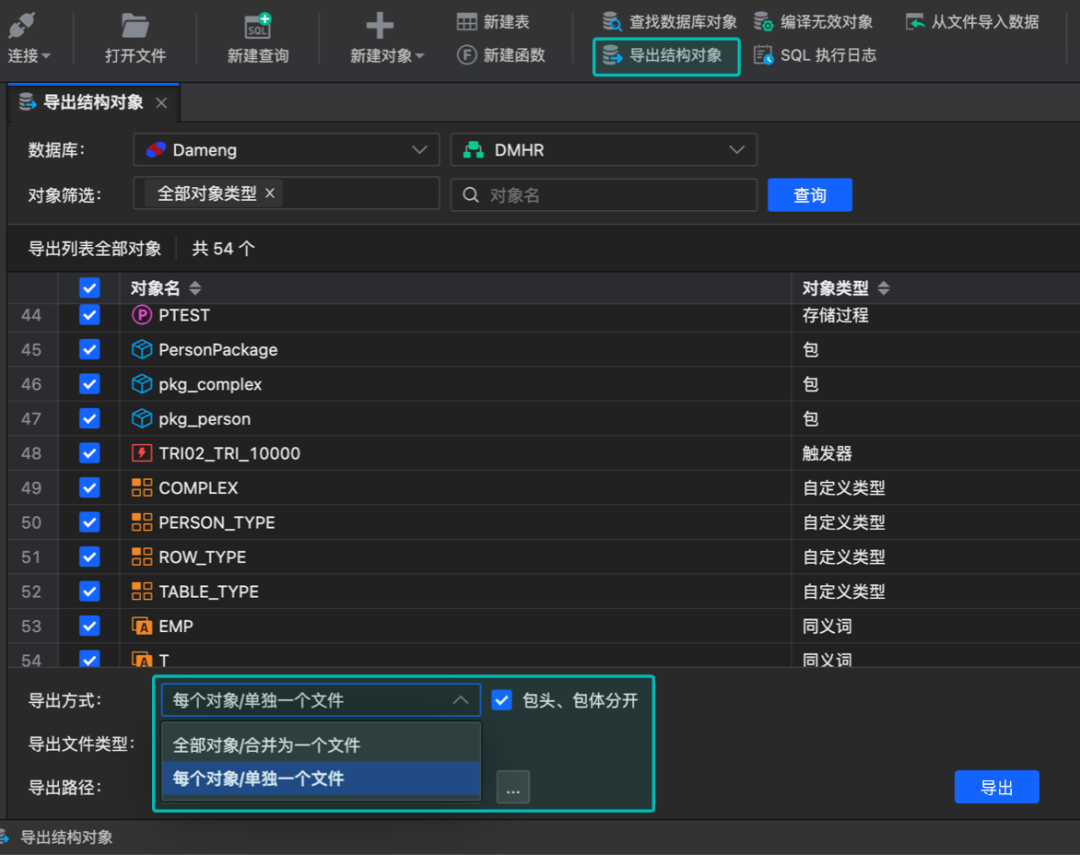Click the PTEST stored procedure icon

point(142,316)
